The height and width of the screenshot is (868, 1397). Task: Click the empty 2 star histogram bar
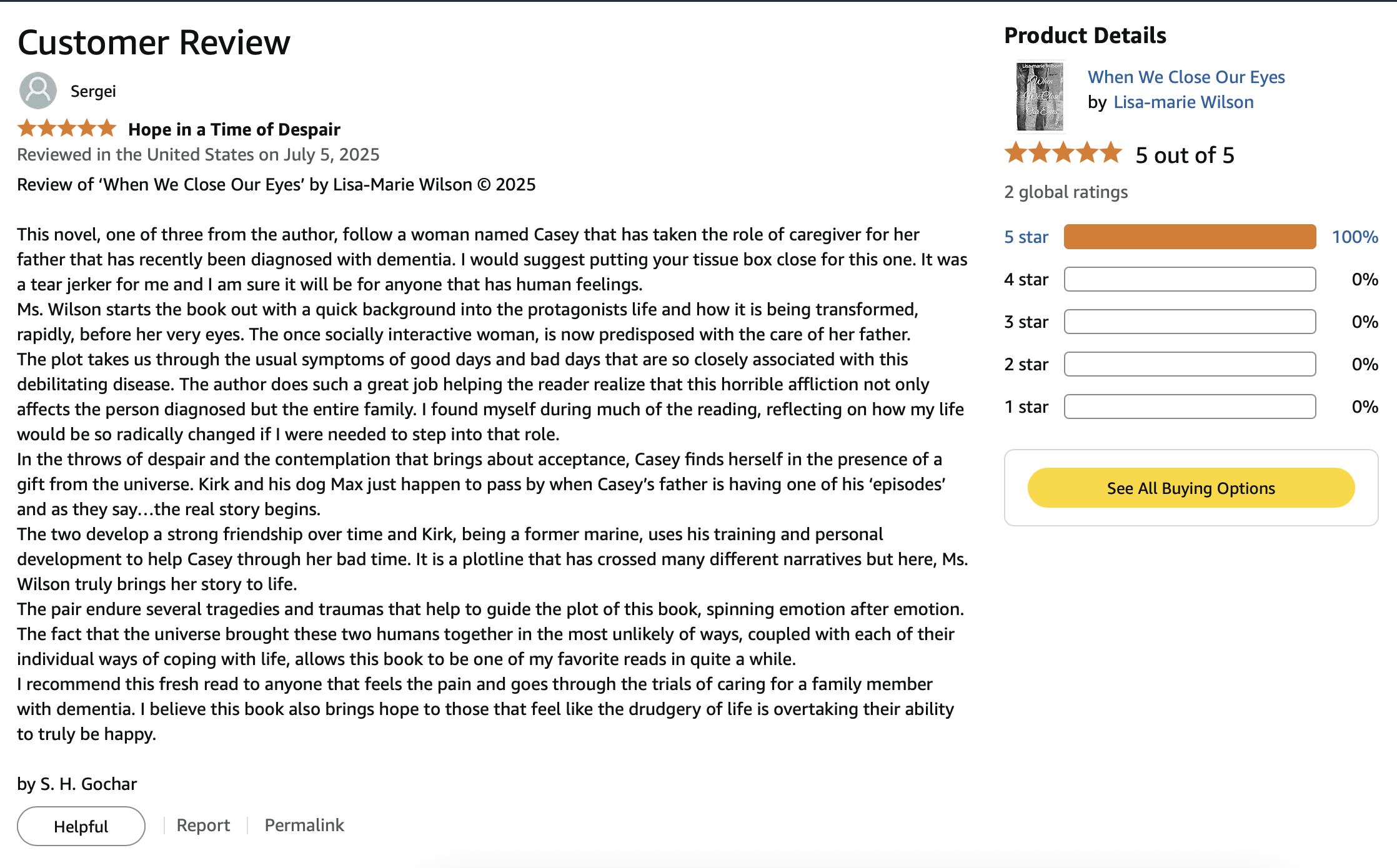[1190, 364]
